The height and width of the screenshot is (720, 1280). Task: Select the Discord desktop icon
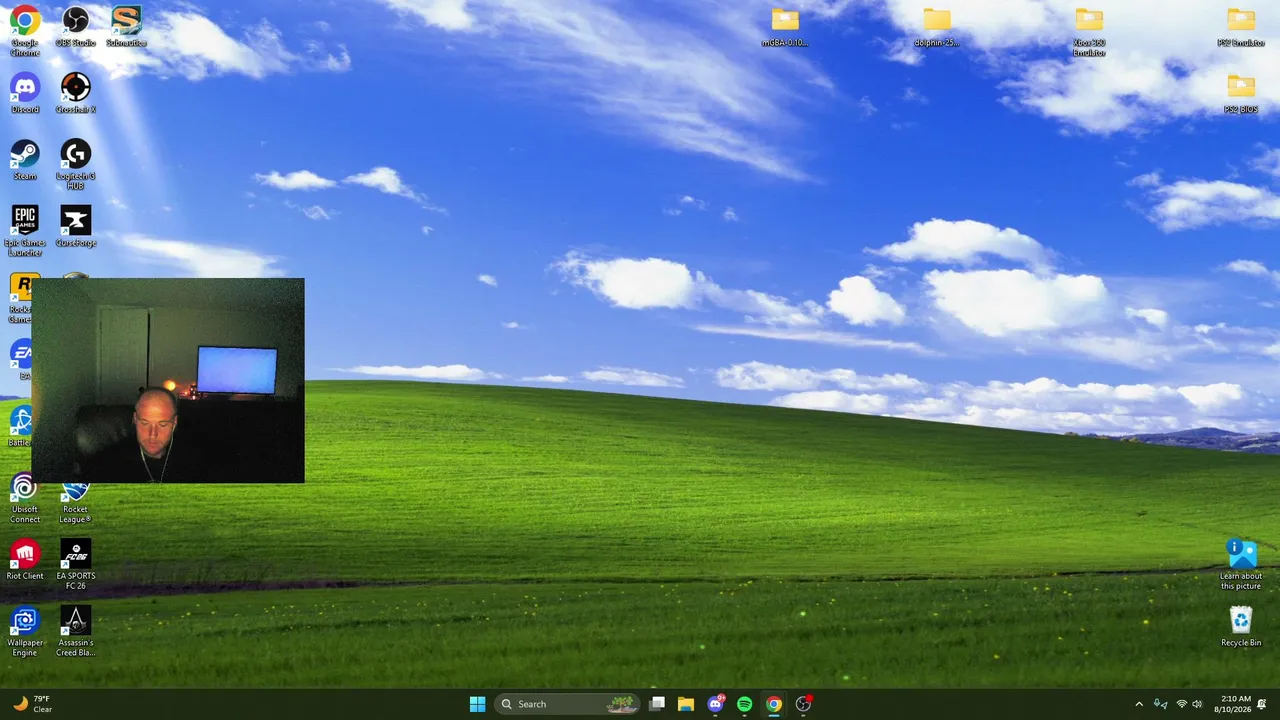click(25, 93)
